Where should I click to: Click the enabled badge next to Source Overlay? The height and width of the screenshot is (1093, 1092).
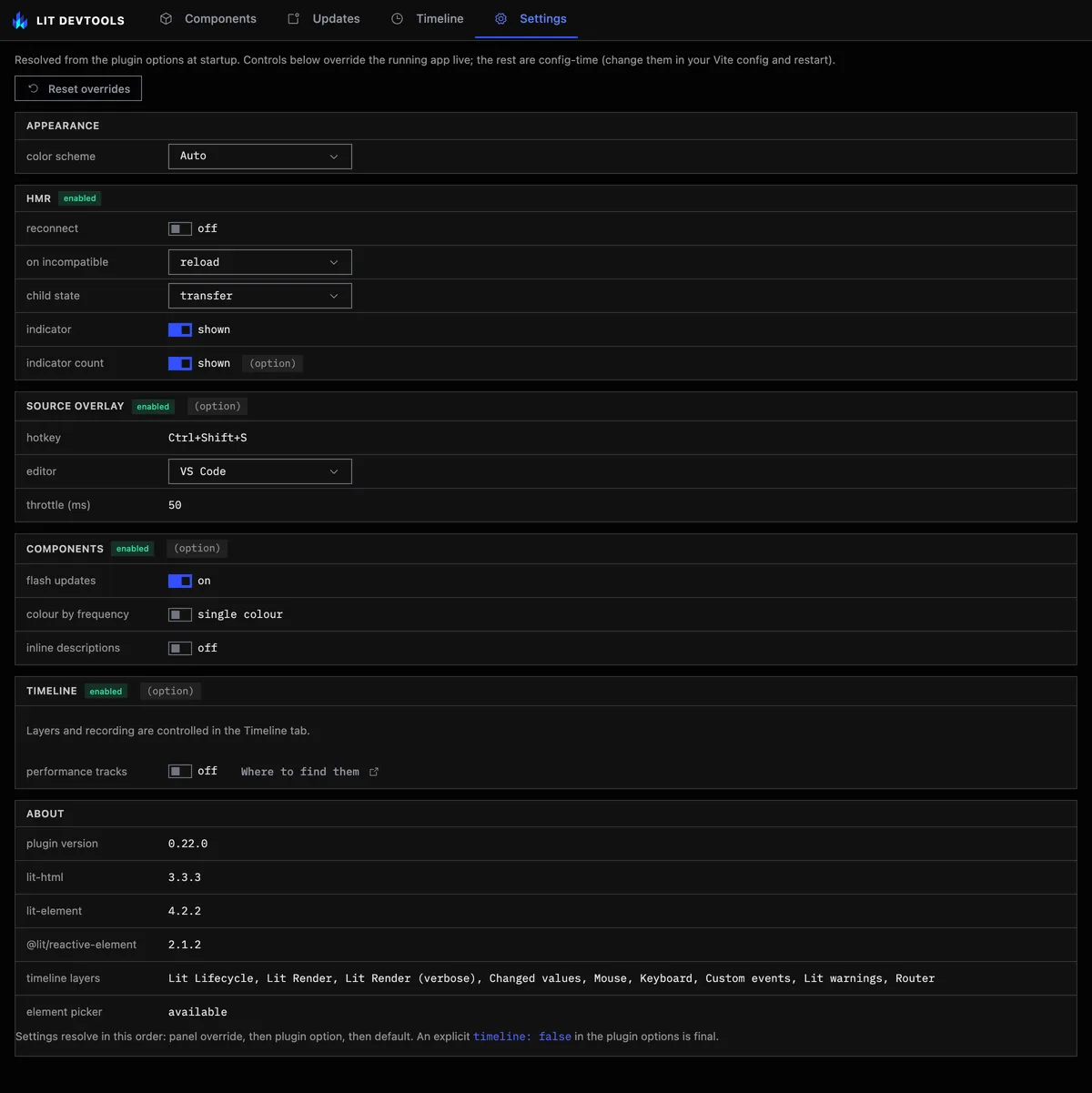coord(153,407)
